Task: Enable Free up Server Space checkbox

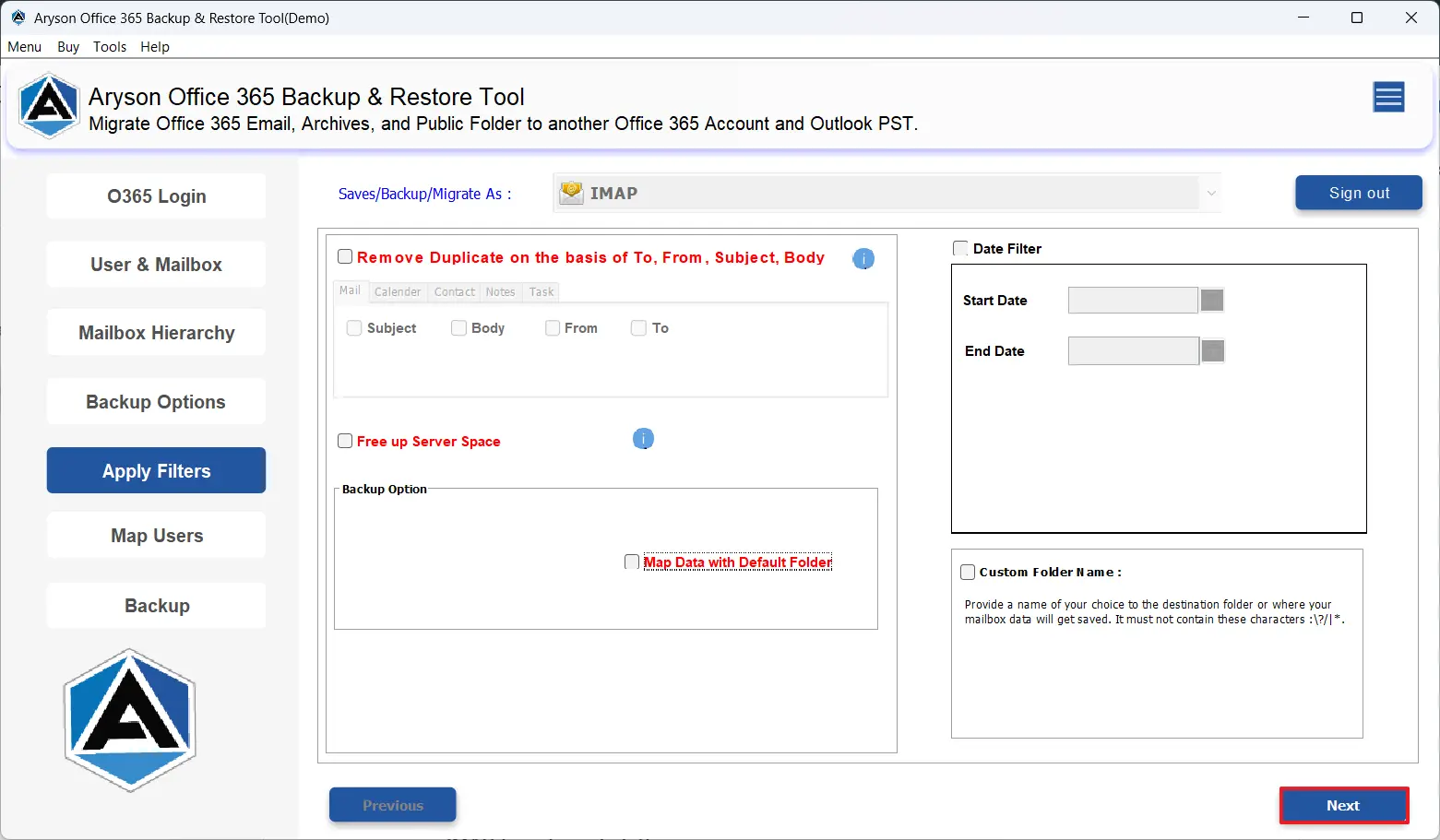Action: point(345,441)
